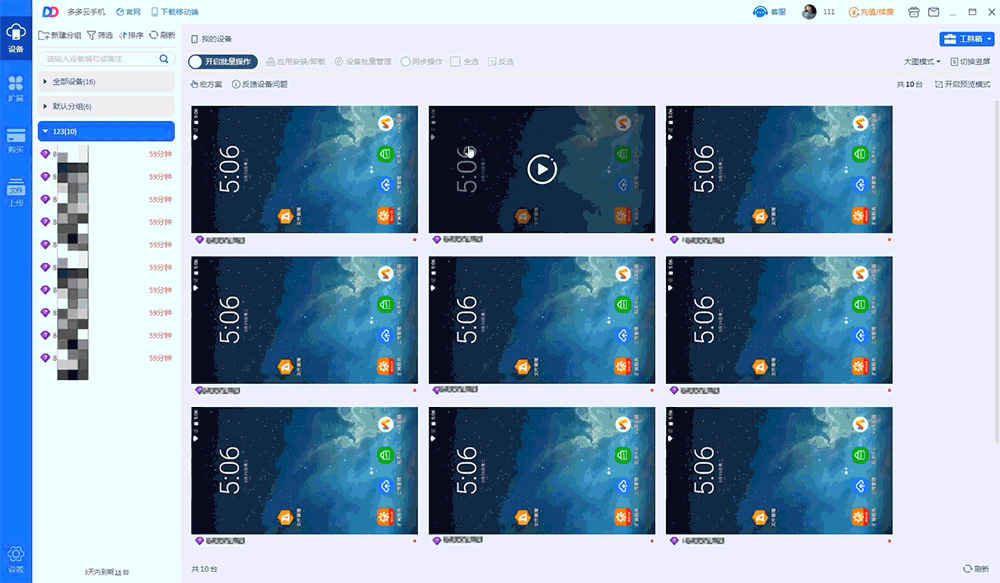Click the DD 多多云手机 logo

tap(73, 11)
